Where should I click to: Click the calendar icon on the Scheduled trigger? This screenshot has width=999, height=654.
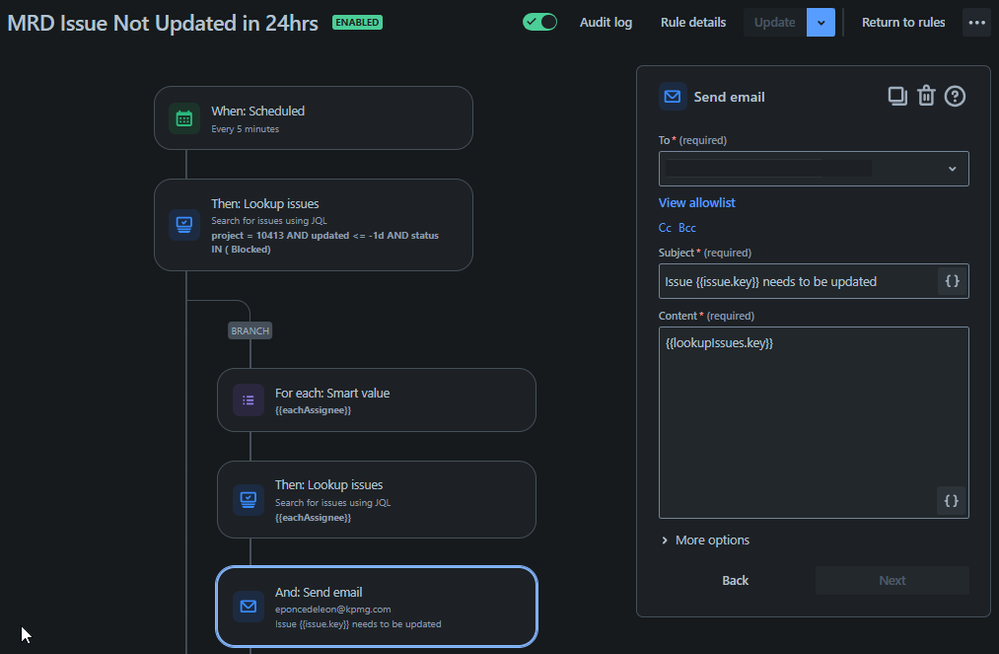184,118
